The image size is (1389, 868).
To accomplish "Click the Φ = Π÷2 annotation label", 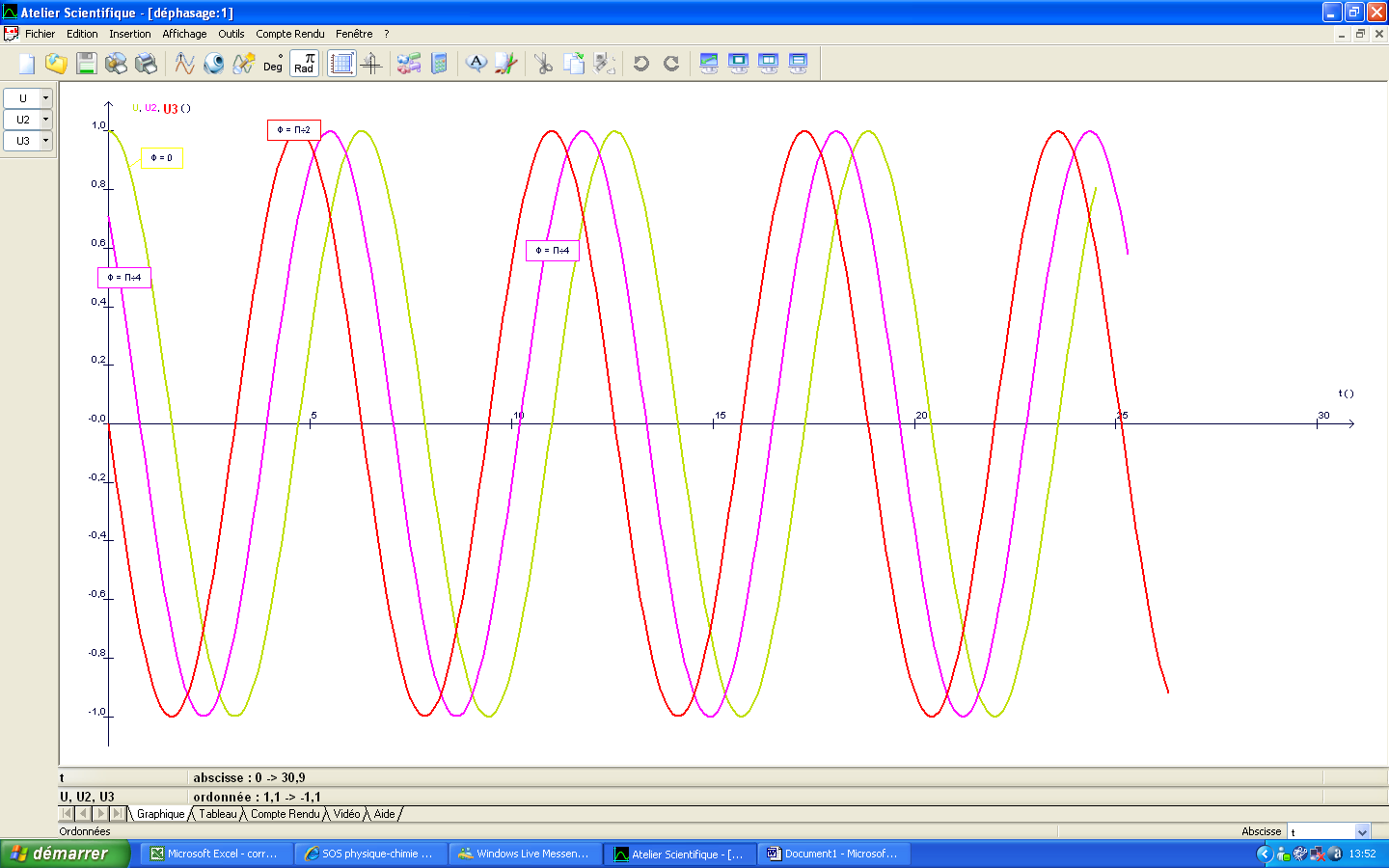I will (x=294, y=130).
